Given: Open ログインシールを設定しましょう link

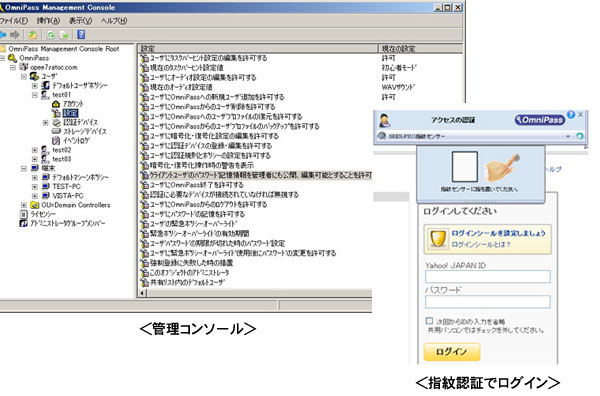Looking at the screenshot, I should (498, 233).
